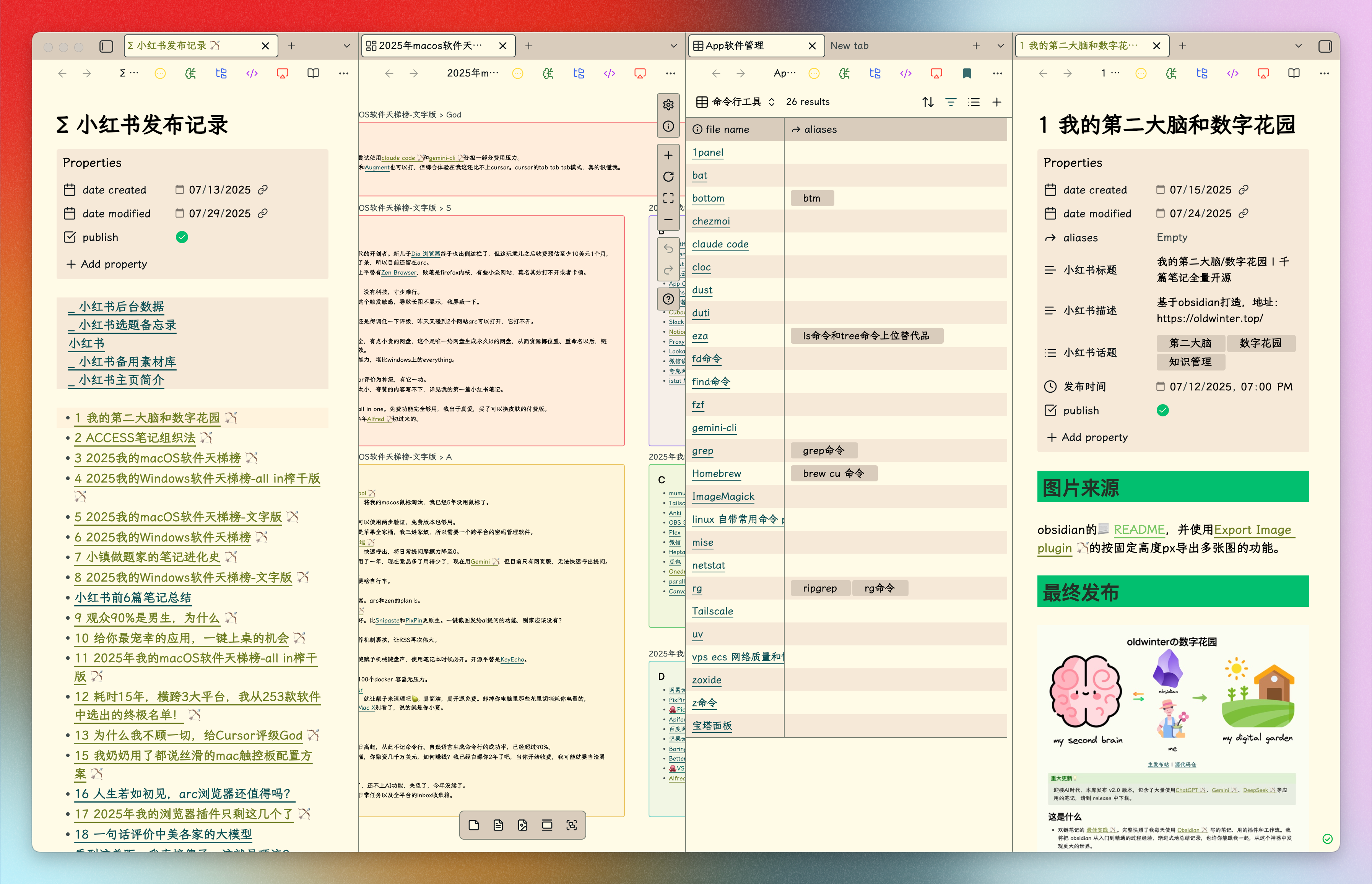
Task: Click the sort icon in App软件管理 view
Action: [928, 102]
